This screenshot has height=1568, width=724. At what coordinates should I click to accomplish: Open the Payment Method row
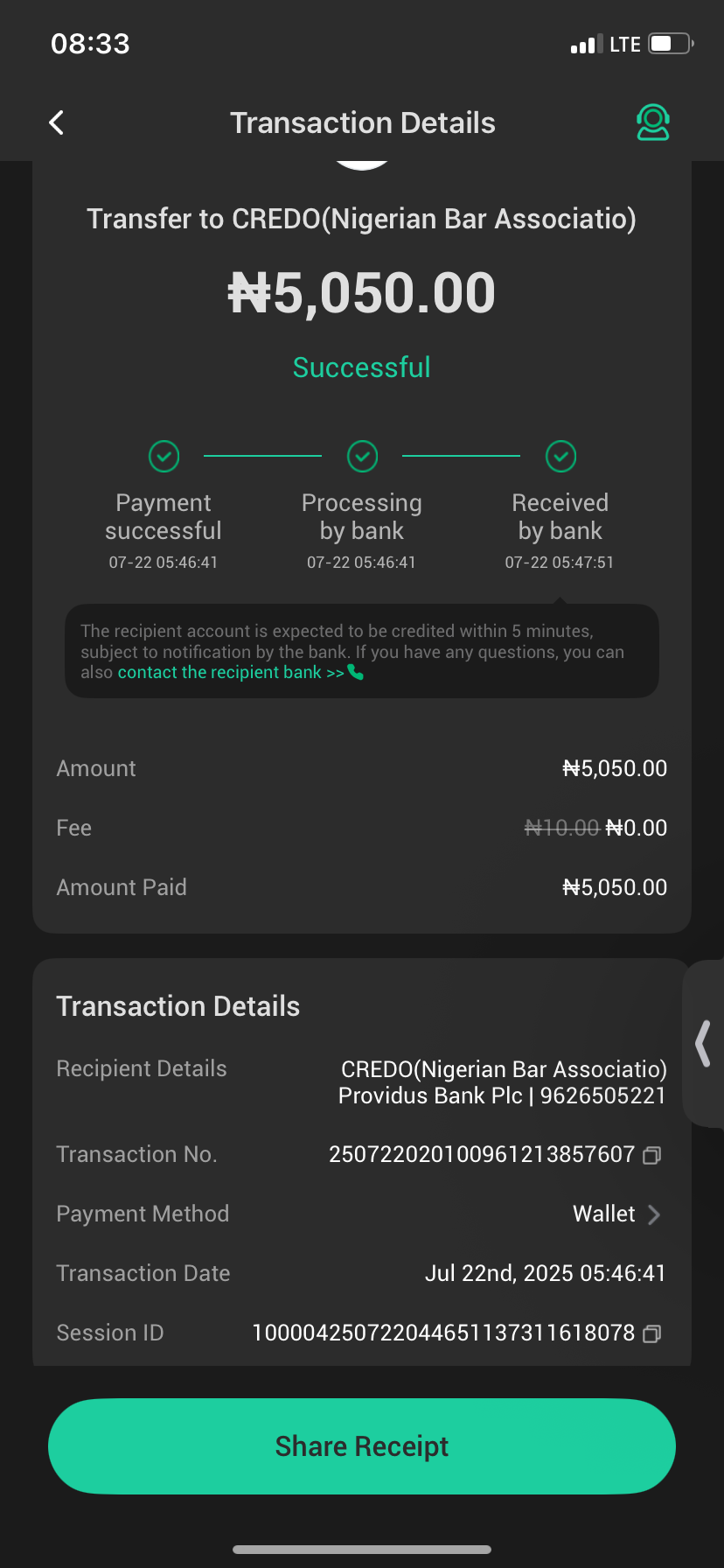pyautogui.click(x=361, y=1214)
